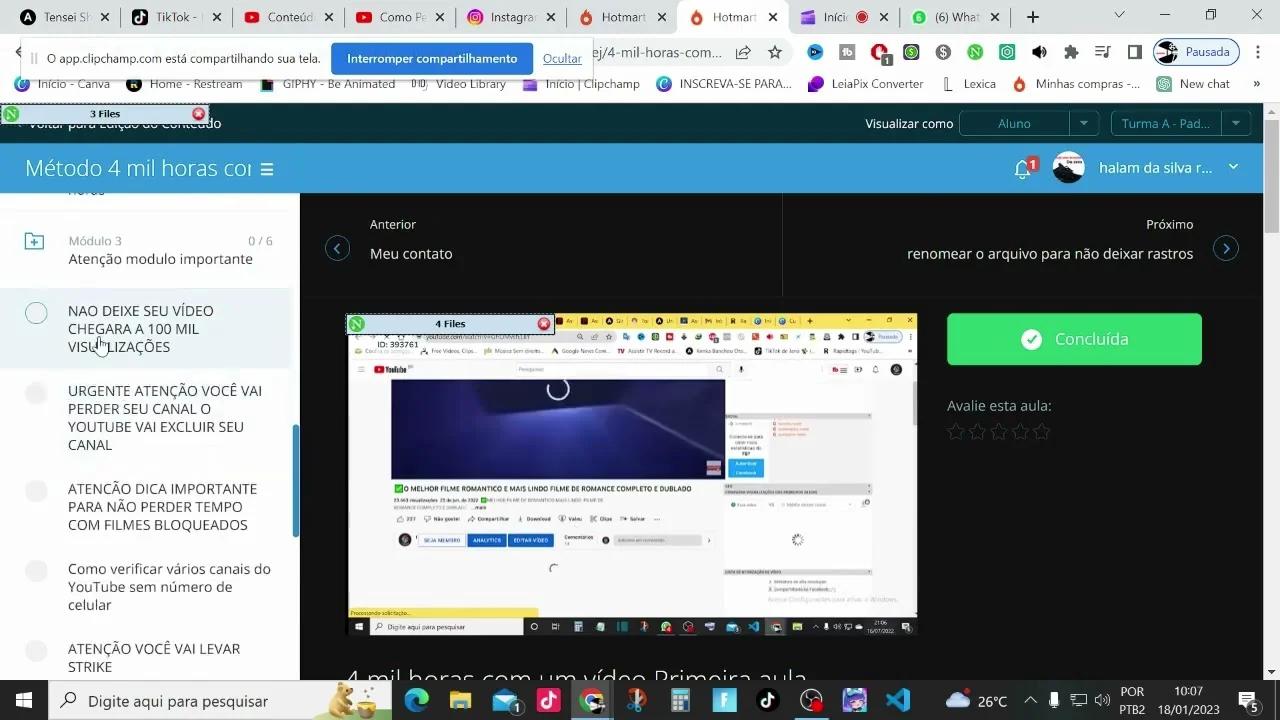Expand the halam da silva profile menu
This screenshot has height=720, width=1280.
[x=1233, y=167]
